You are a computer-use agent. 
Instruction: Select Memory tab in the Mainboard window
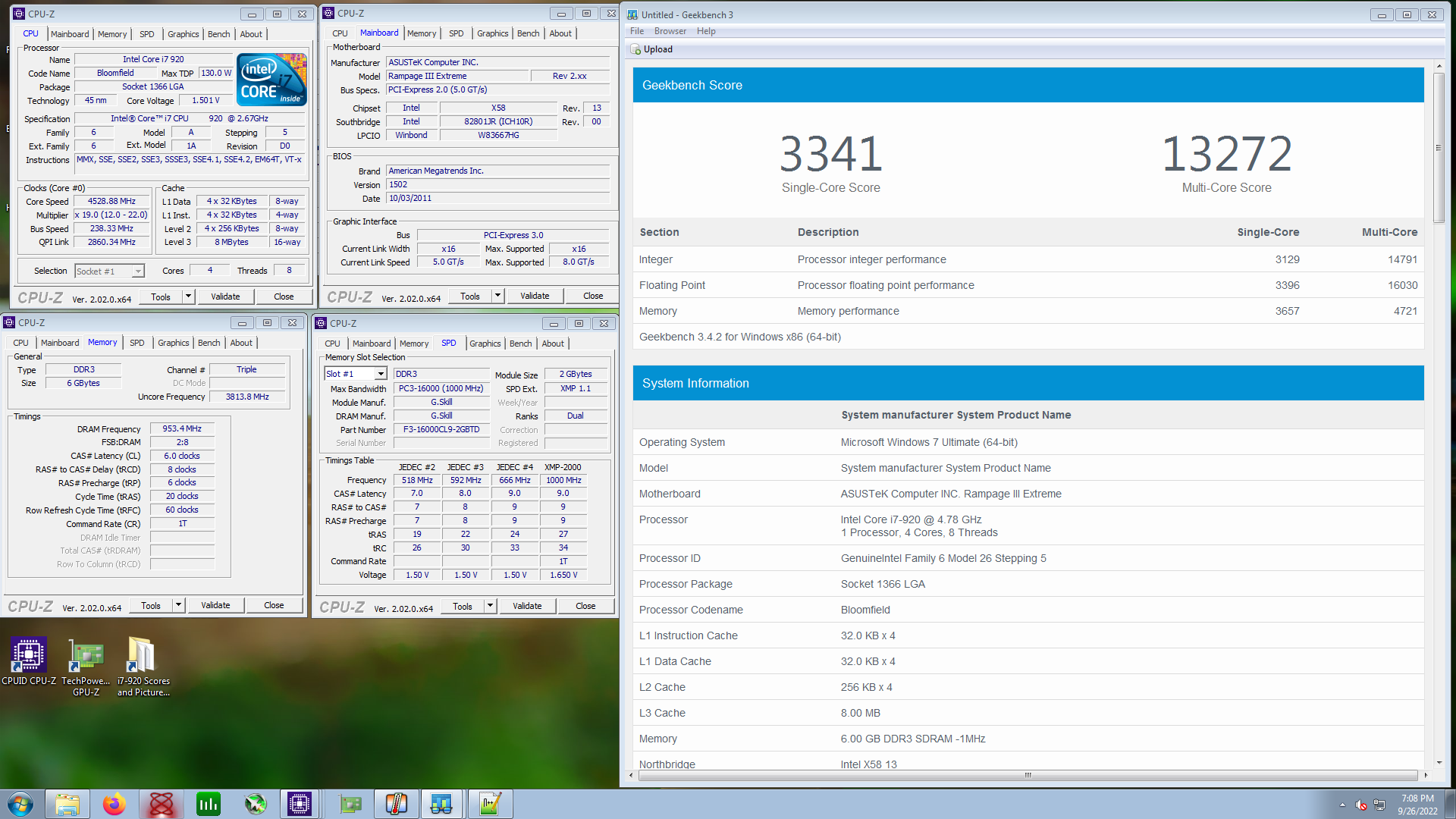[422, 33]
